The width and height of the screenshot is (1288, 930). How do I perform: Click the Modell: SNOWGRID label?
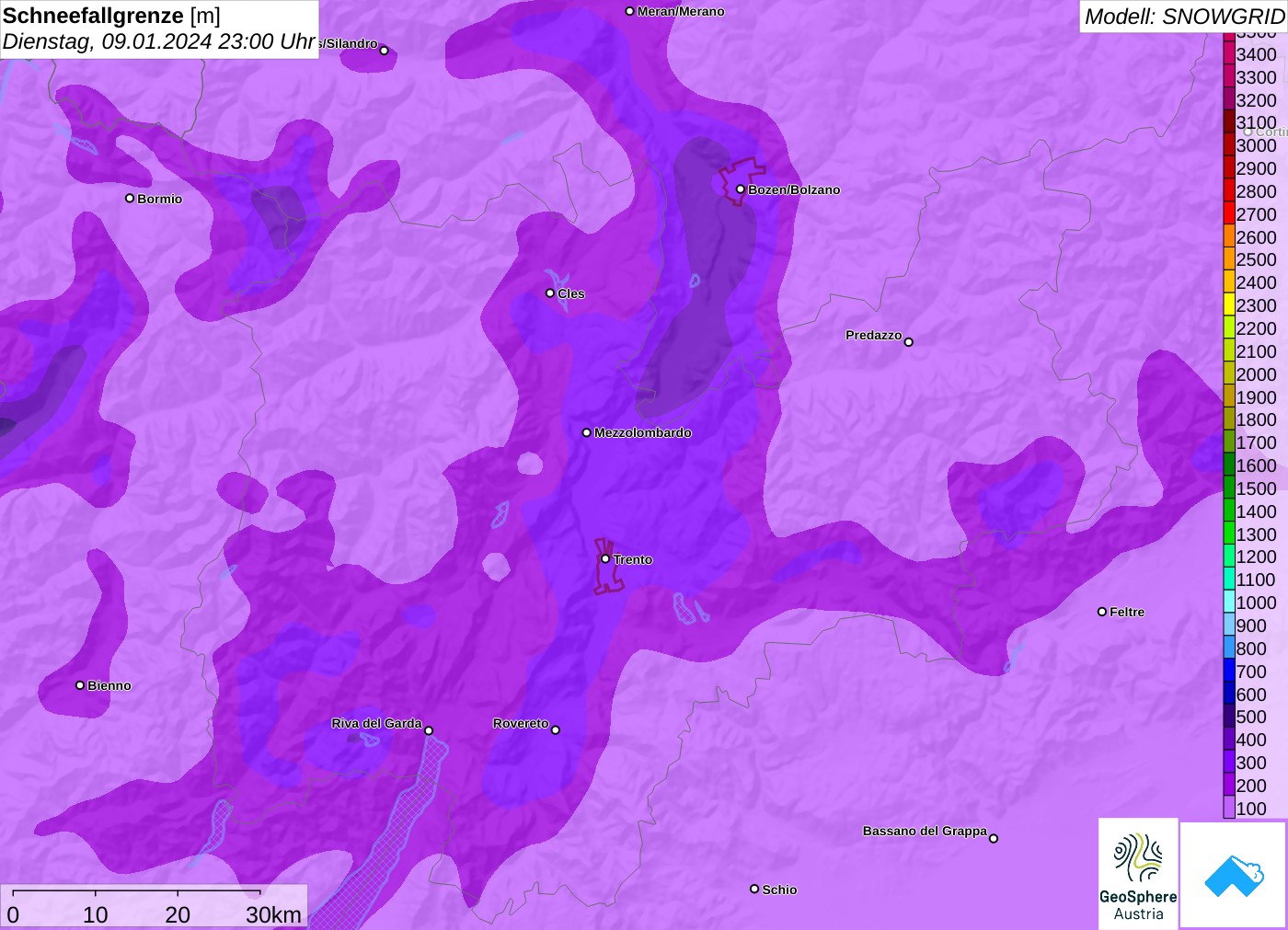(x=1184, y=17)
